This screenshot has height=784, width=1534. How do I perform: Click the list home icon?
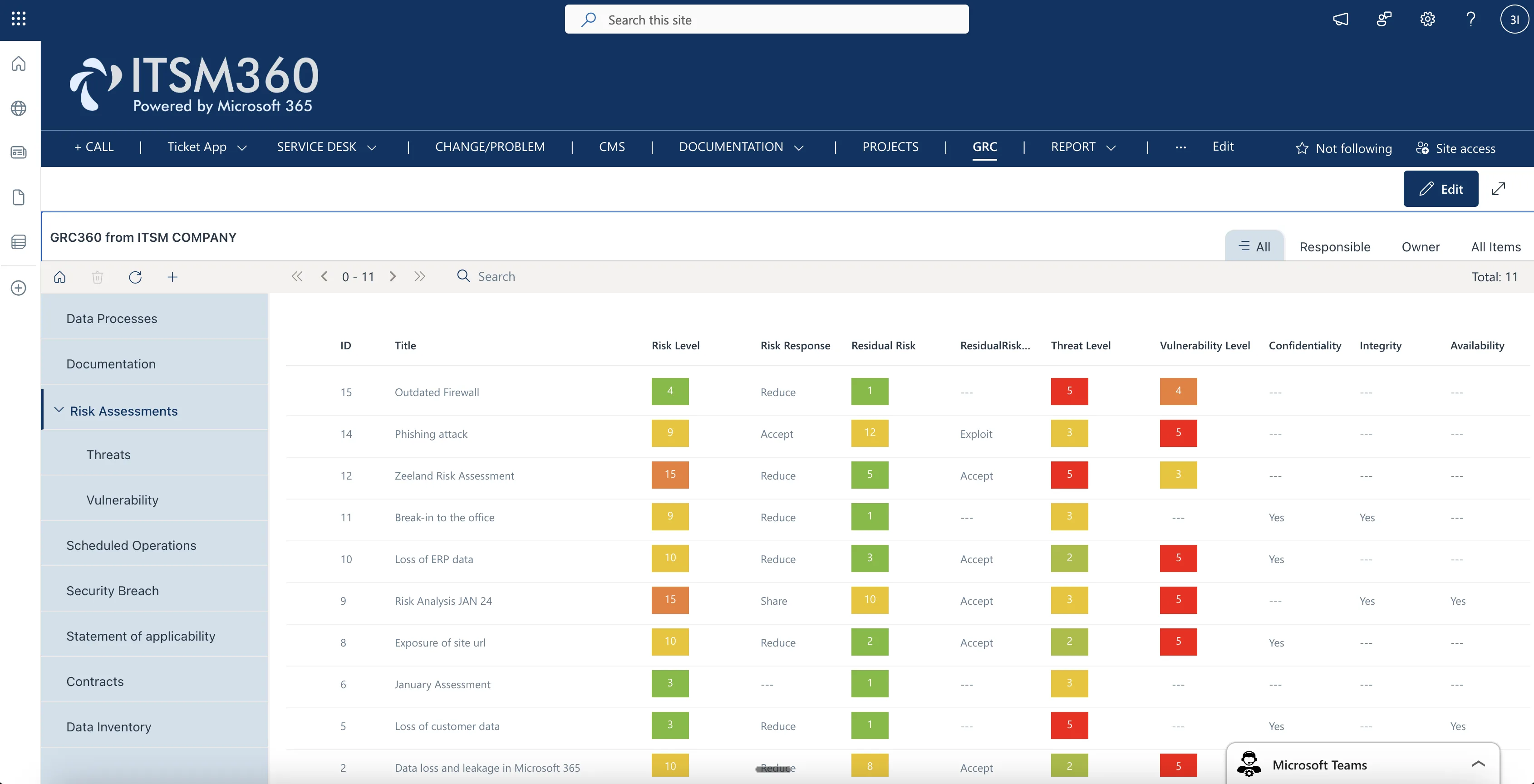[59, 277]
